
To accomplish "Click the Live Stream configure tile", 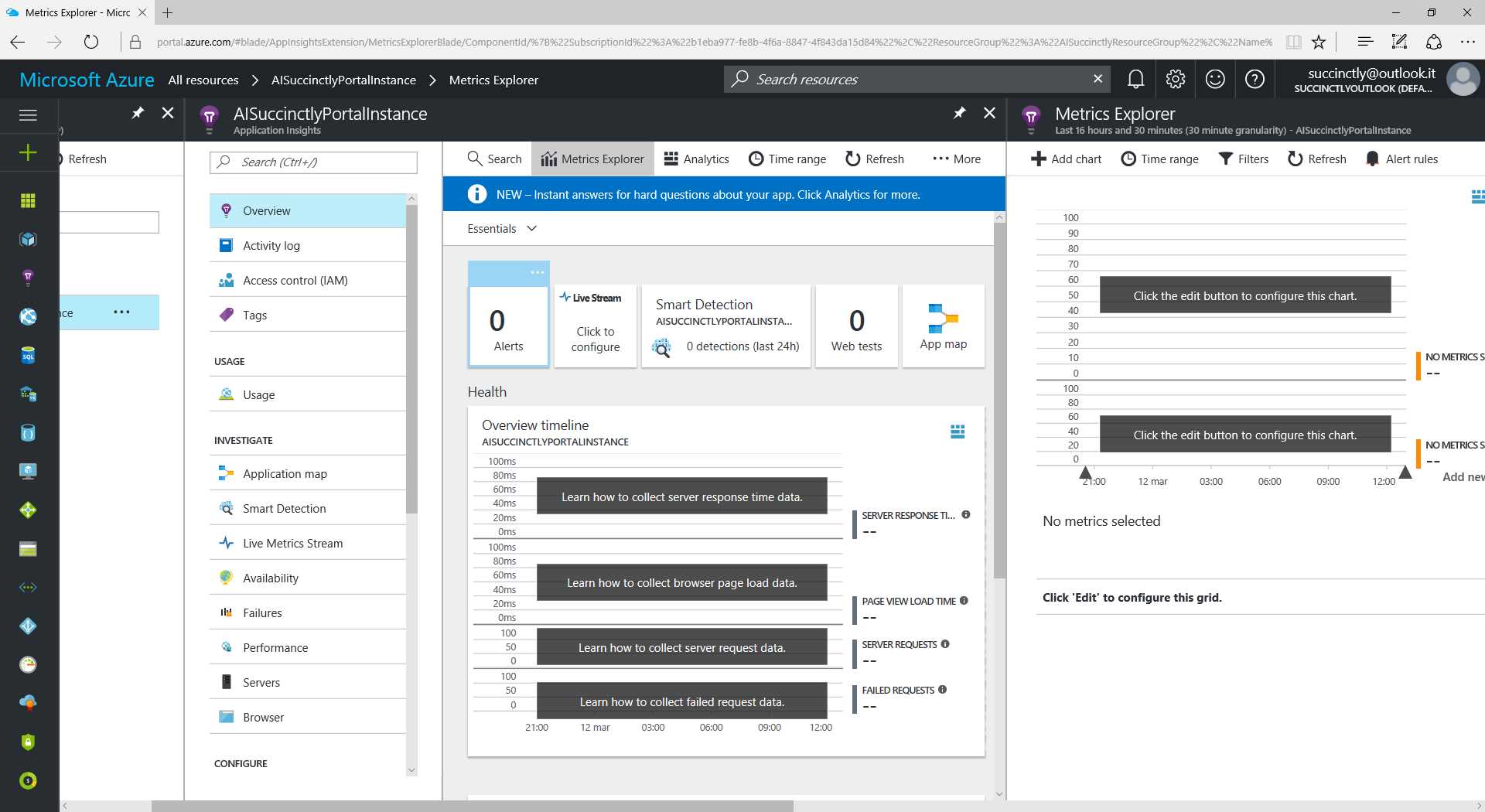I will [x=596, y=326].
